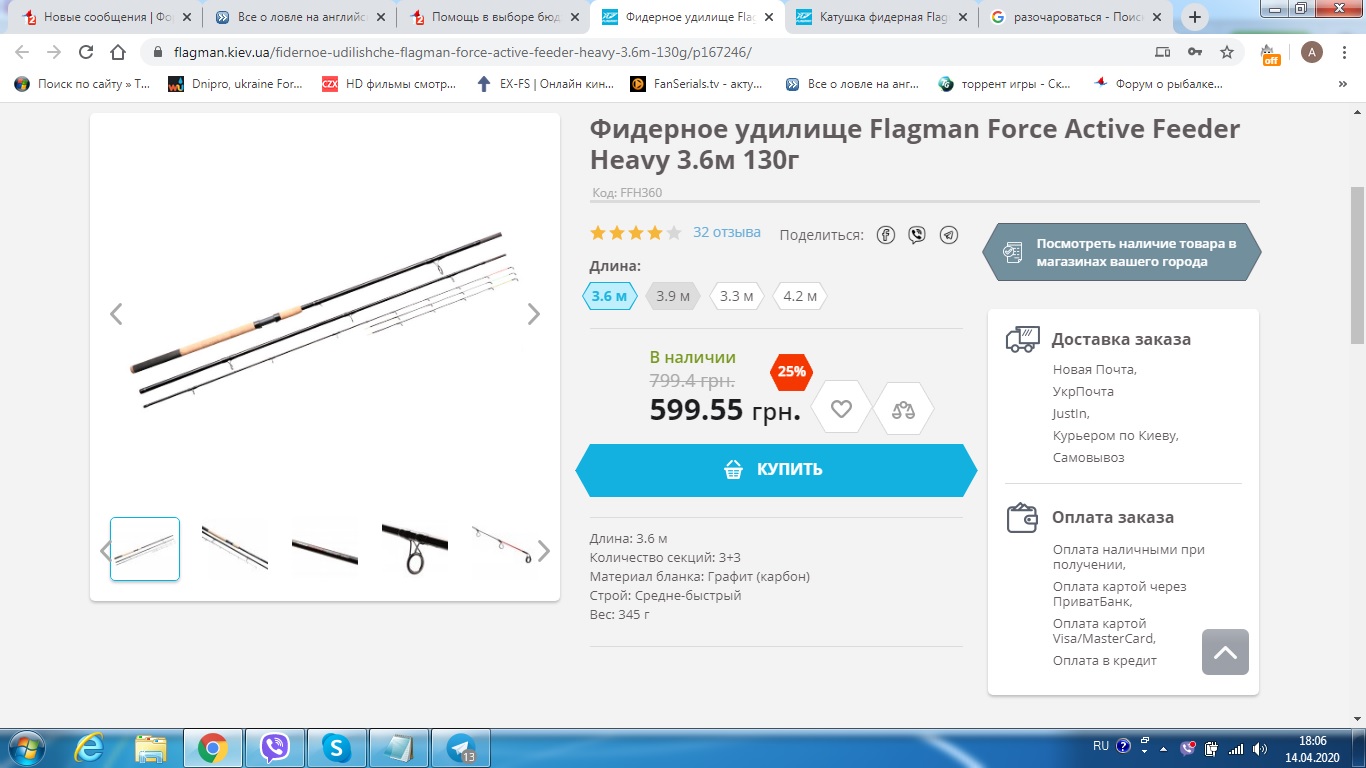Open the 32 отзыва reviews link
This screenshot has height=768, width=1366.
coord(727,232)
